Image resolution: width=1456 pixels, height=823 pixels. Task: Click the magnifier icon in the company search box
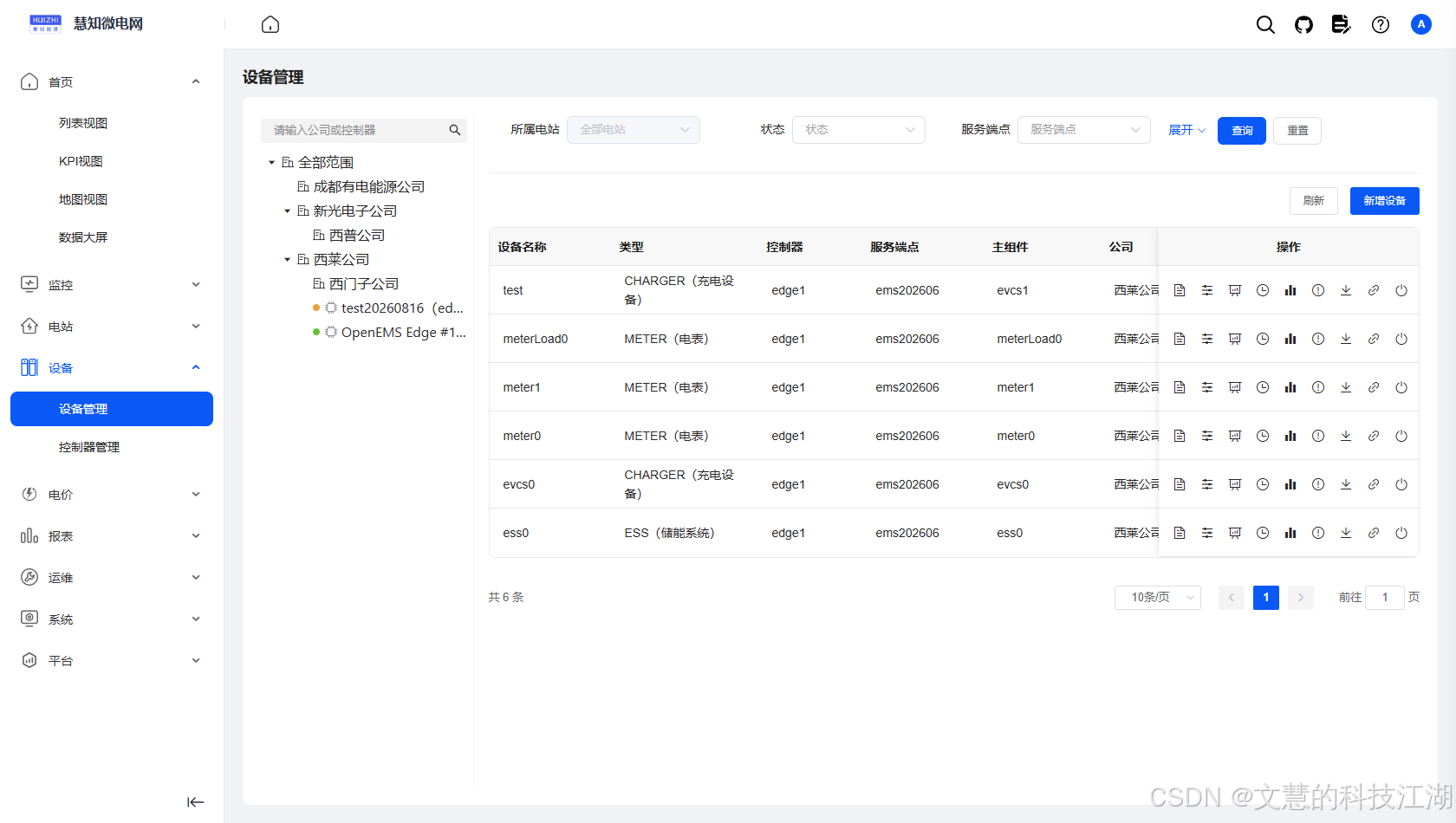click(455, 130)
